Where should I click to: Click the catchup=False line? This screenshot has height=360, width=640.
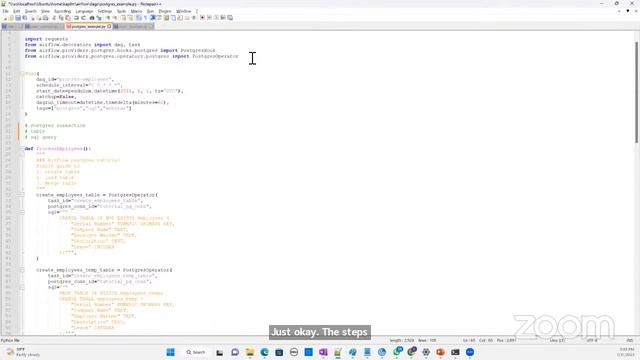click(56, 97)
